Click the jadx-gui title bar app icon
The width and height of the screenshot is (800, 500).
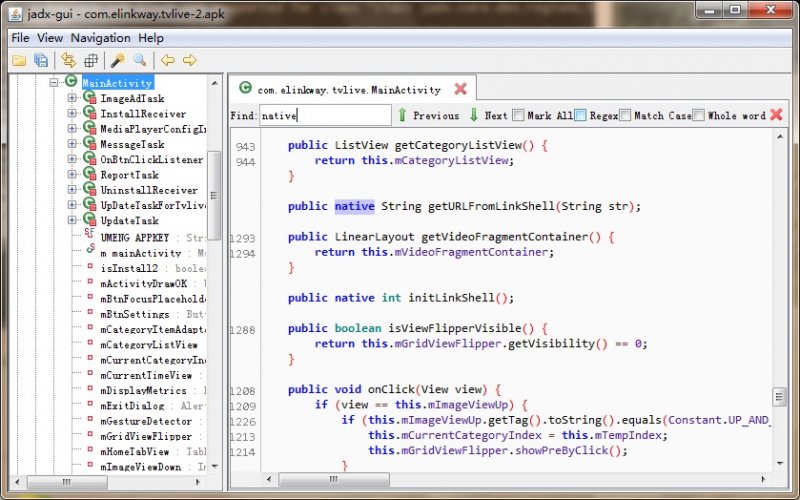[16, 13]
